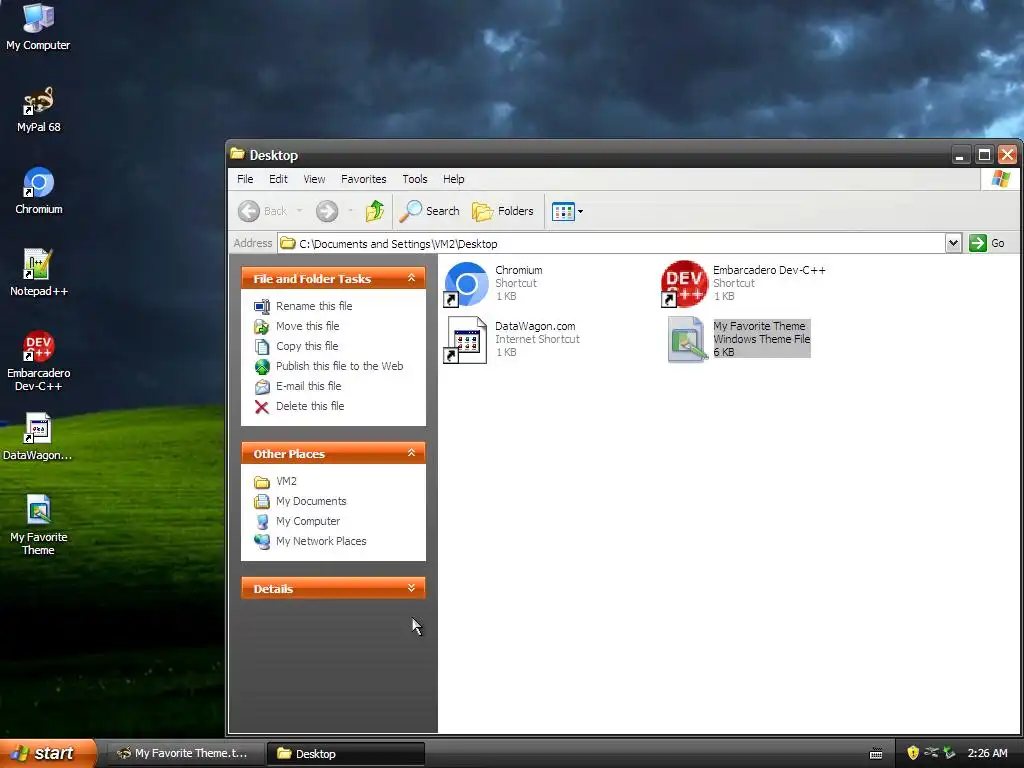This screenshot has height=768, width=1024.
Task: Open the Edit menu
Action: pos(278,179)
